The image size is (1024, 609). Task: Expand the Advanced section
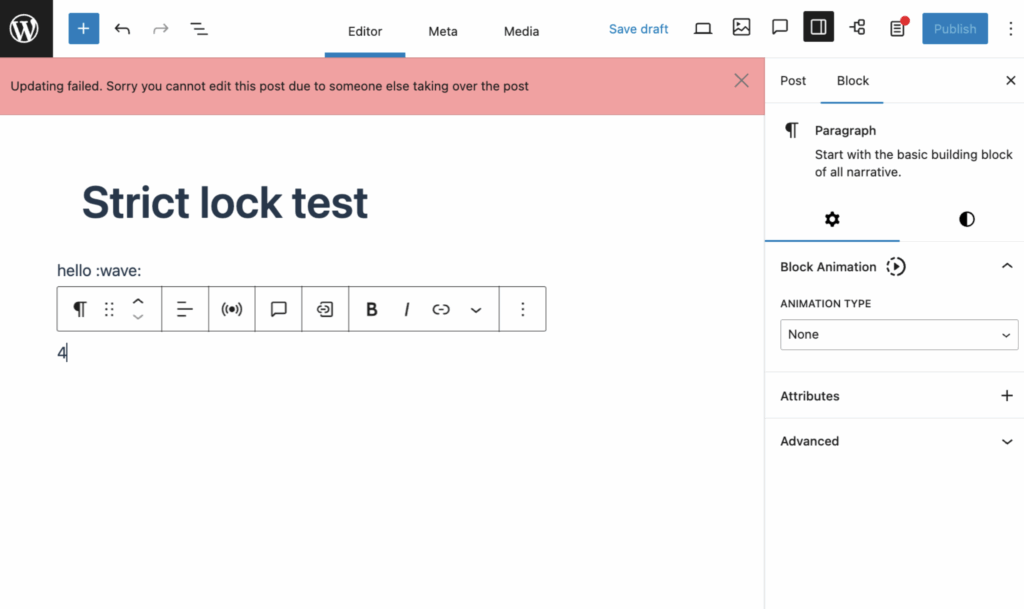click(x=1007, y=441)
